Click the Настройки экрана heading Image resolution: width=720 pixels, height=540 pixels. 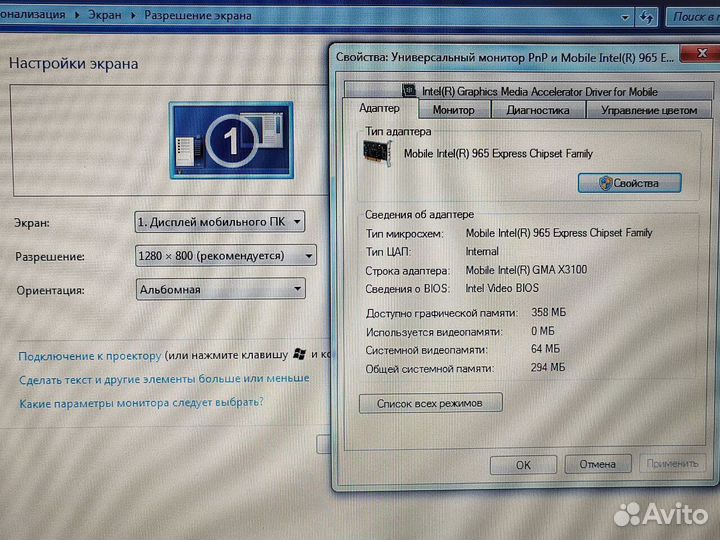pyautogui.click(x=73, y=63)
